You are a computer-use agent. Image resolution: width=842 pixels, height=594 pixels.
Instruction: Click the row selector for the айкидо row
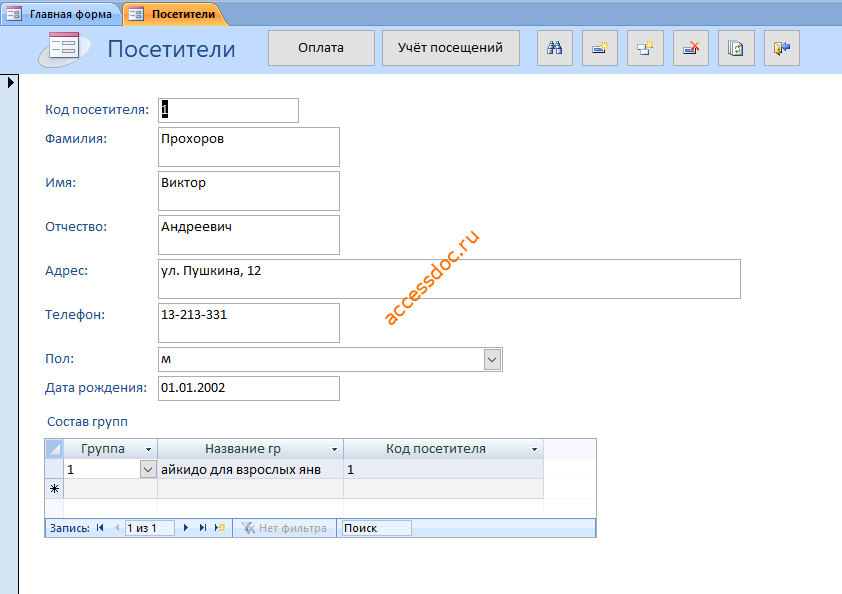54,469
